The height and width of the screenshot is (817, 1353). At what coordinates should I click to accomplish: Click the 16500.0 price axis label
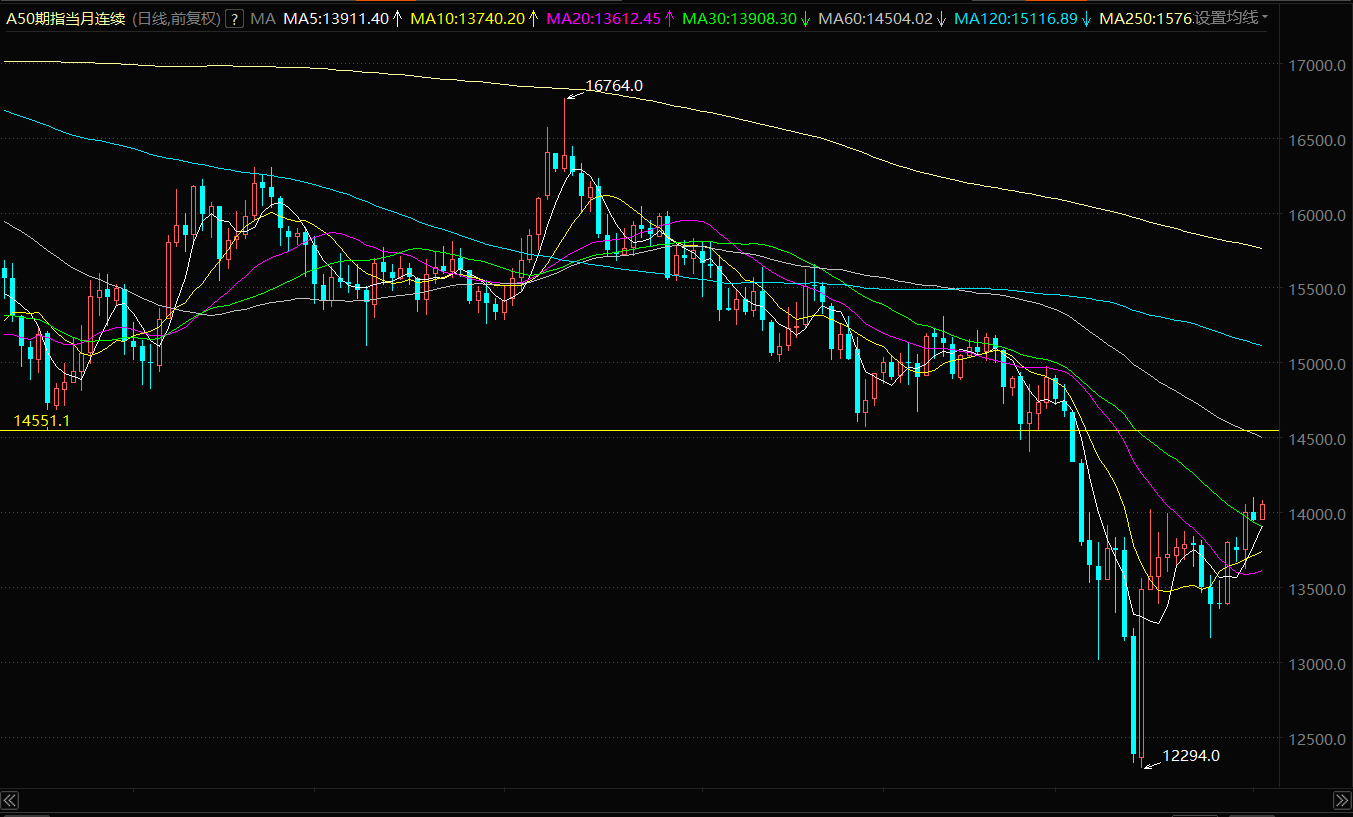coord(1315,141)
